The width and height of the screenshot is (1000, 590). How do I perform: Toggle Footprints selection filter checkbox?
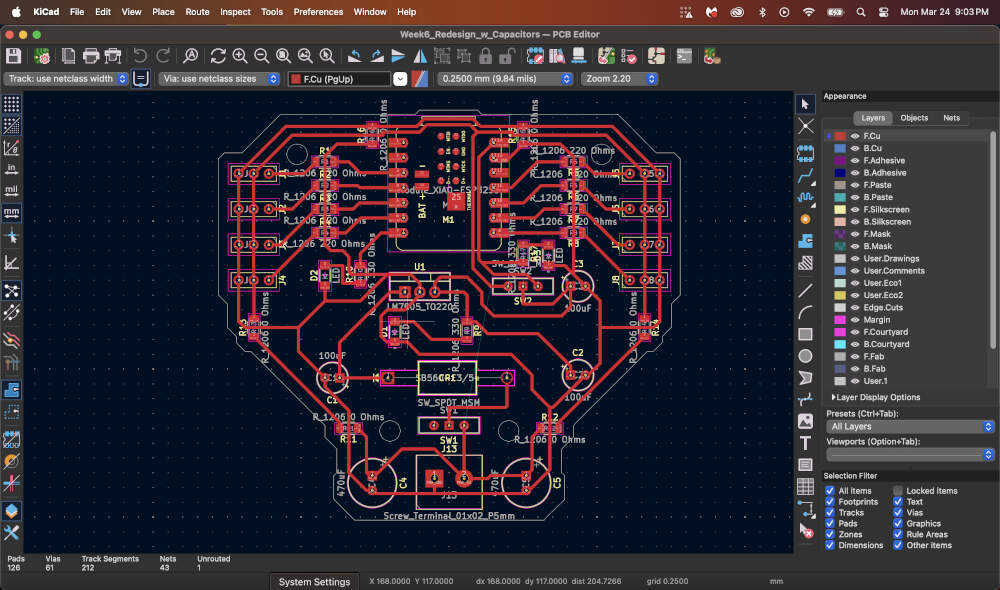(x=830, y=501)
